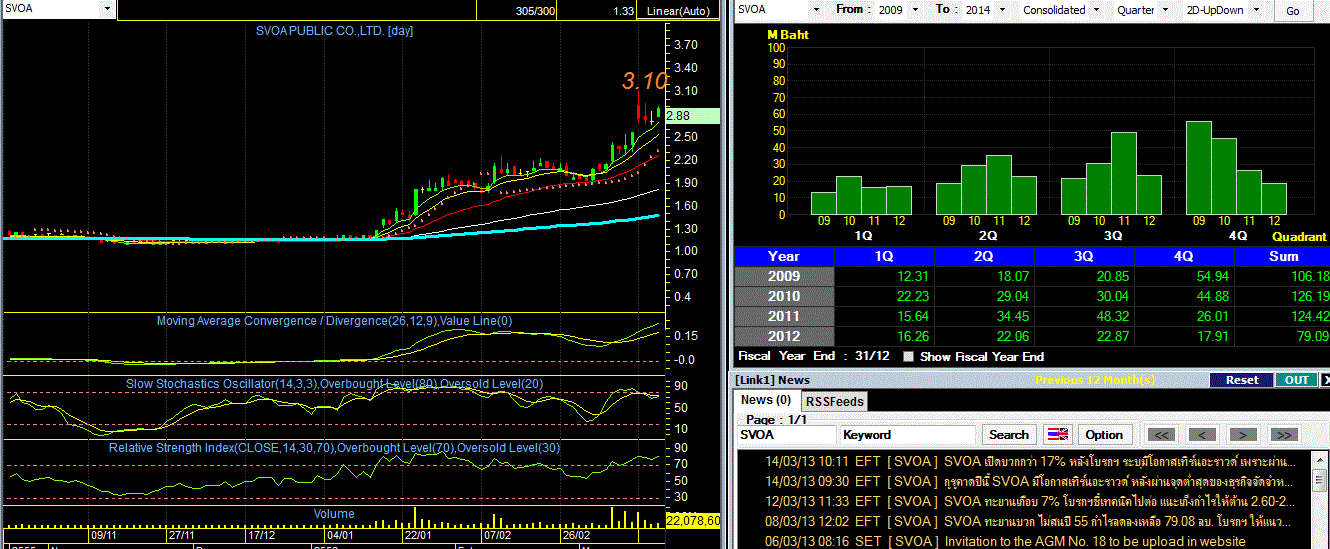Click the Previous 12 Month(s) label
The width and height of the screenshot is (1330, 549).
(1095, 380)
